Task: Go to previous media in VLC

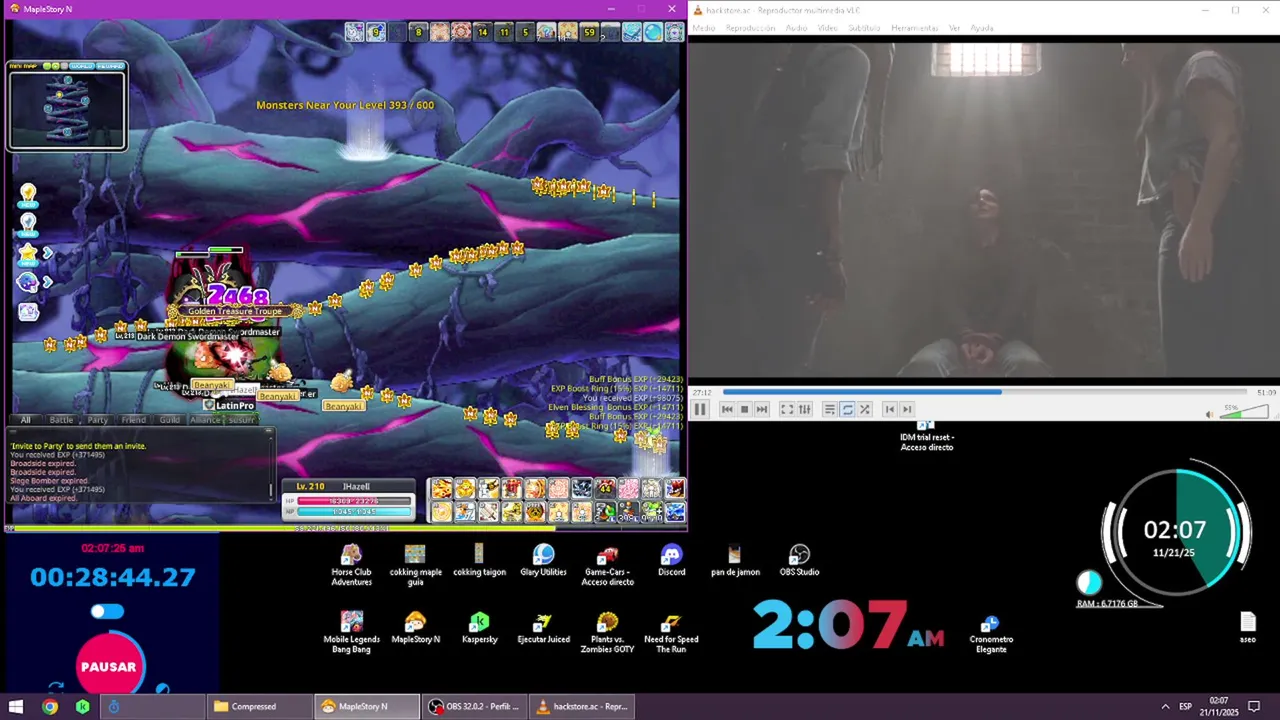Action: (x=727, y=409)
